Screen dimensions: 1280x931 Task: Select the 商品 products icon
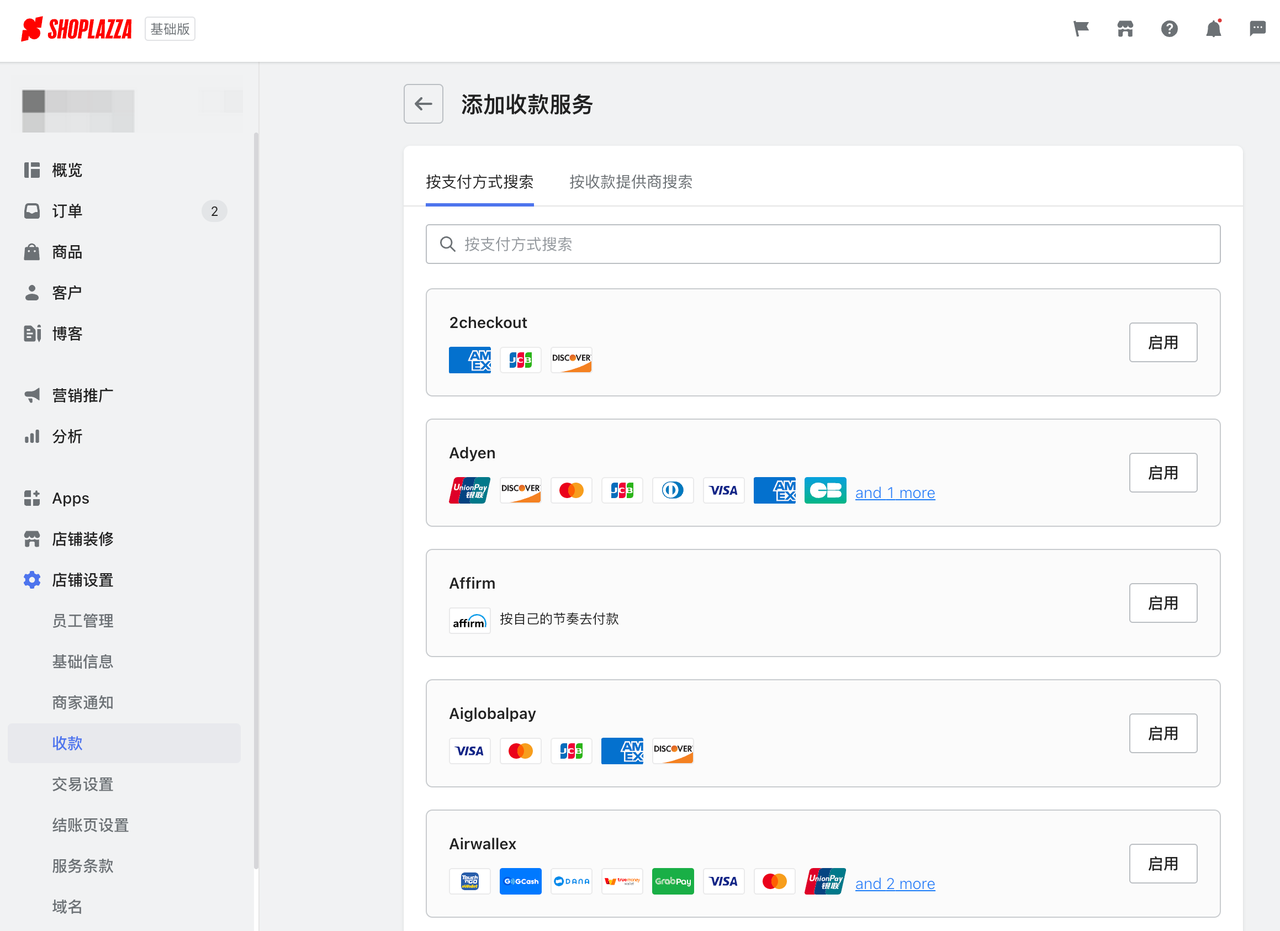tap(31, 251)
